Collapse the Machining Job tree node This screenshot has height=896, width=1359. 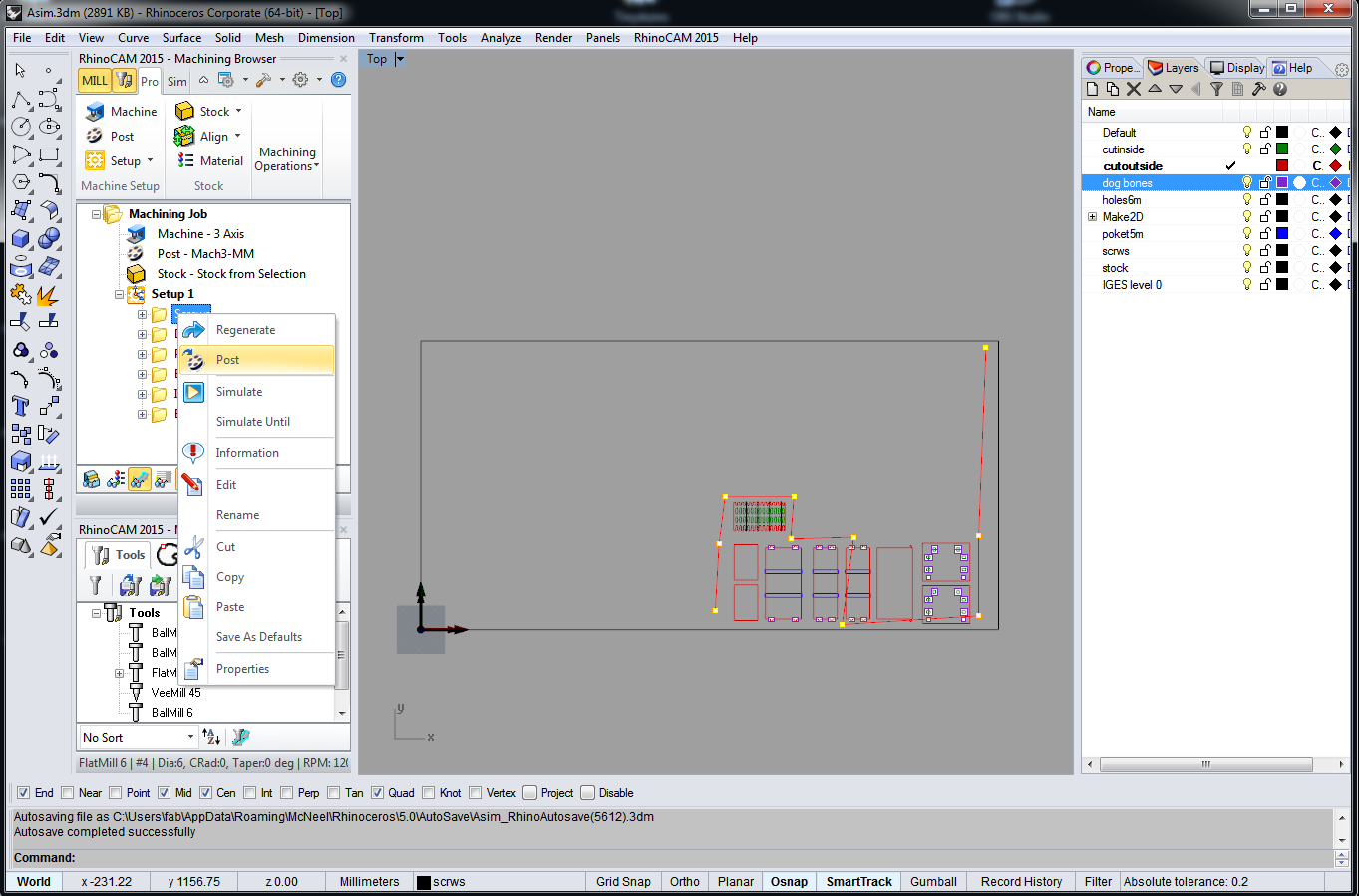[x=97, y=214]
